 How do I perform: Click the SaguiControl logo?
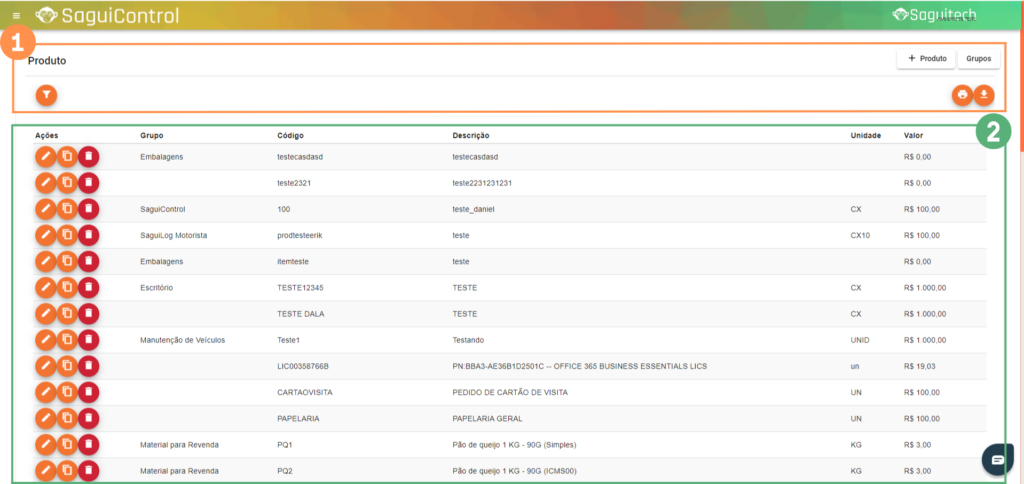[x=107, y=16]
